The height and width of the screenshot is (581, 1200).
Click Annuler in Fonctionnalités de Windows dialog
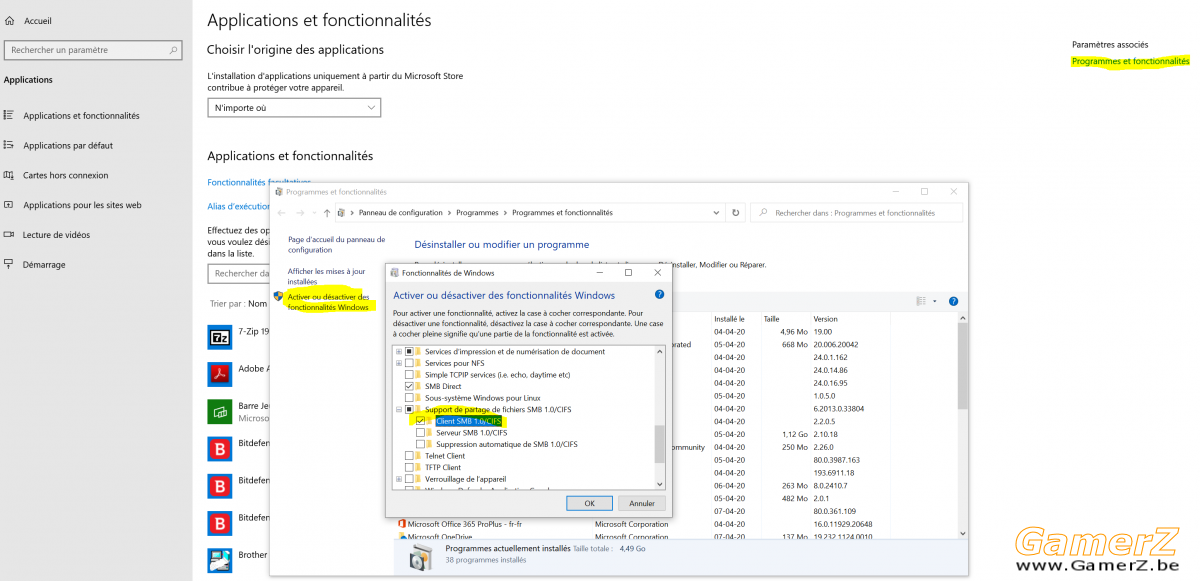click(641, 503)
